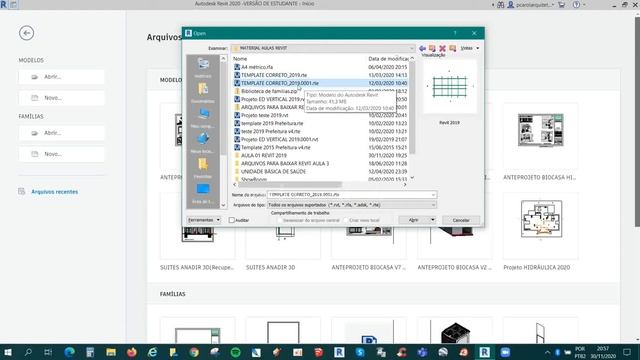This screenshot has height=360, width=640.
Task: Open the notification center on the taskbar
Action: (627, 352)
